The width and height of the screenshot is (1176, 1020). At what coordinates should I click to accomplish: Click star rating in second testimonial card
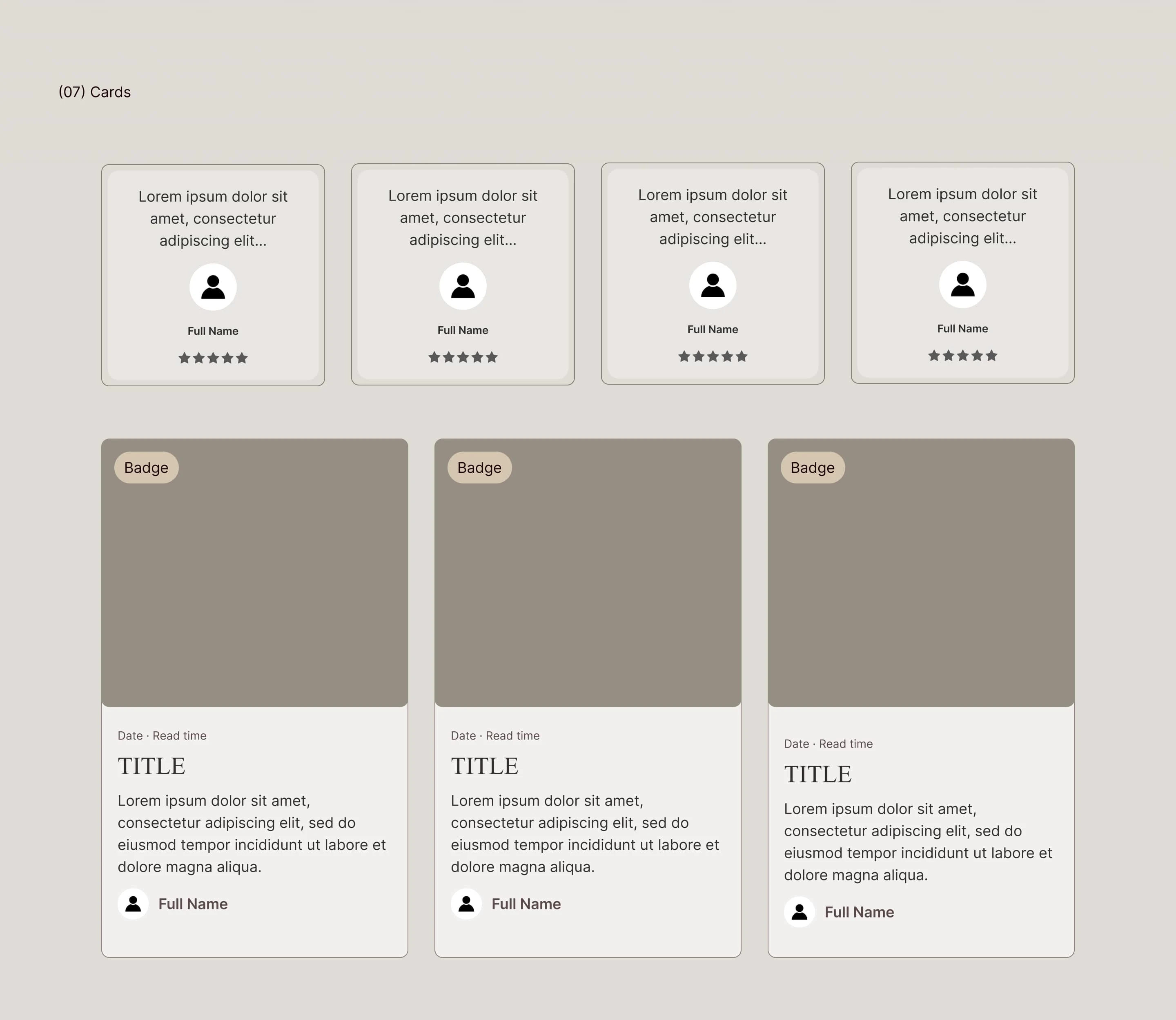coord(463,357)
